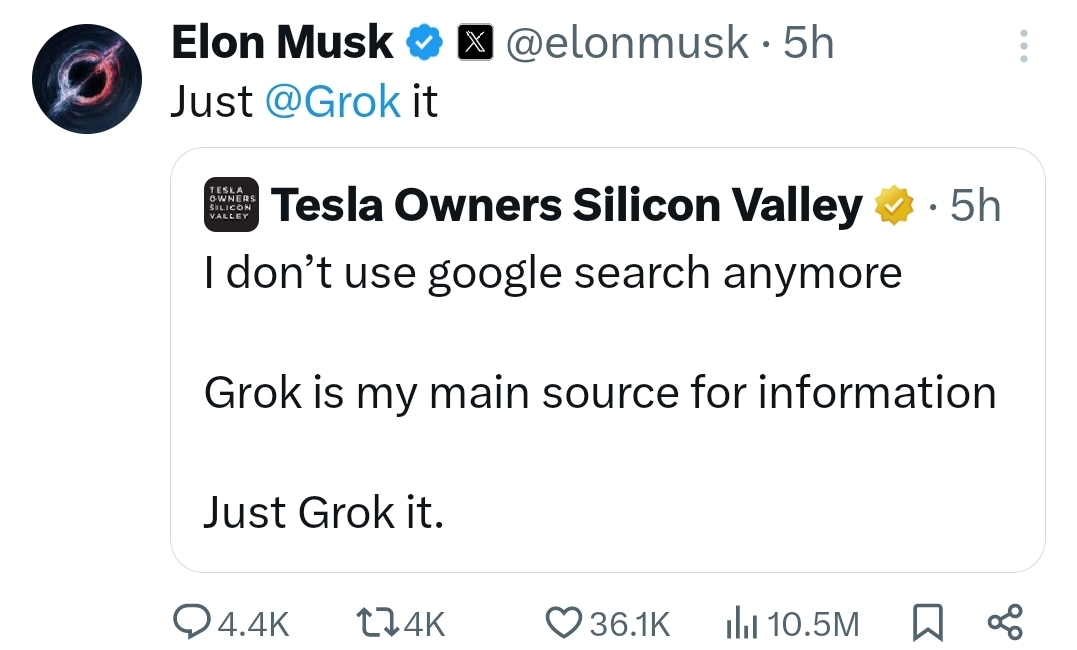Click the 5h timestamp on Elon's post
Image resolution: width=1077 pixels, height=650 pixels.
(808, 42)
